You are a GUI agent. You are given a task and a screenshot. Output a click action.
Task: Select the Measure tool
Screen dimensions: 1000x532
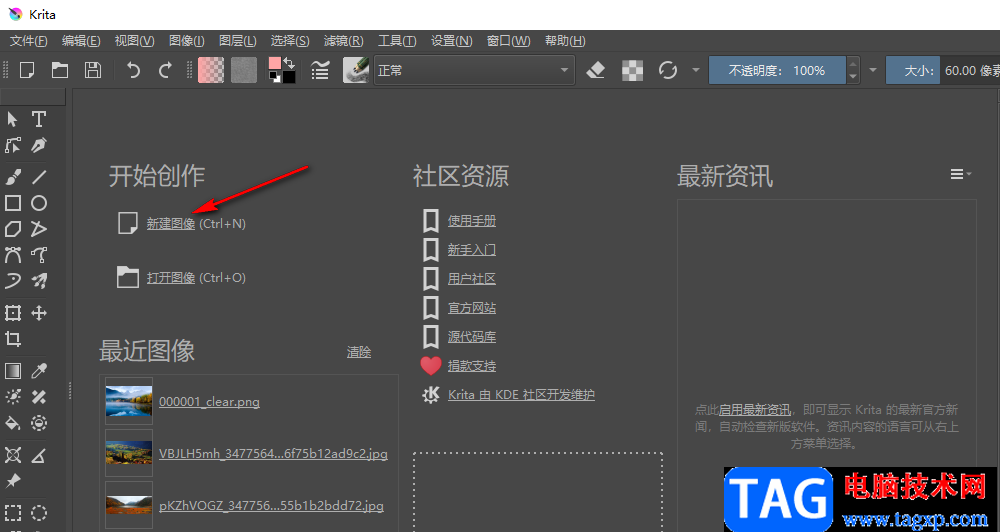pos(39,455)
